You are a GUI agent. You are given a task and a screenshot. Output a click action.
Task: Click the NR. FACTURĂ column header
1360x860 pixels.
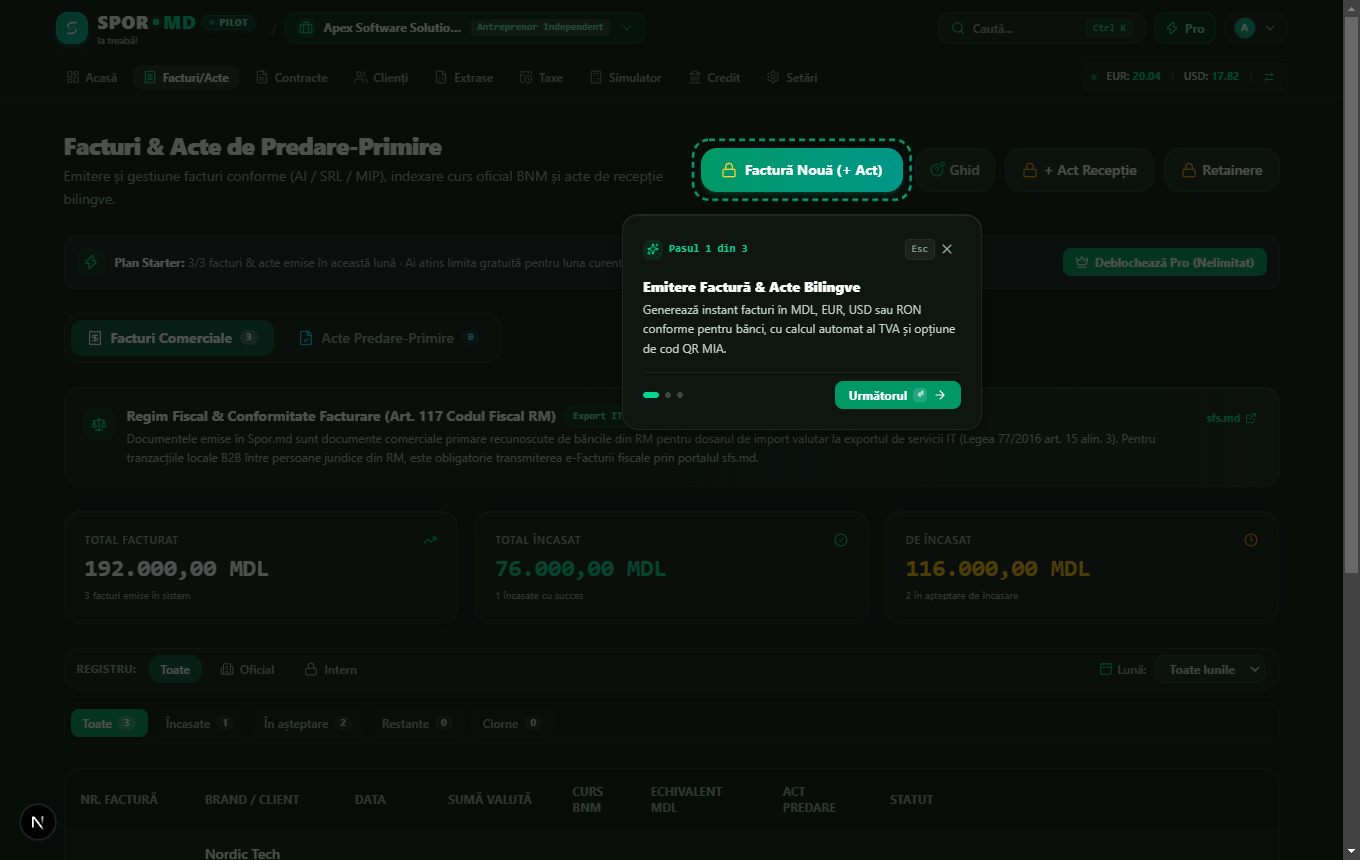coord(119,799)
